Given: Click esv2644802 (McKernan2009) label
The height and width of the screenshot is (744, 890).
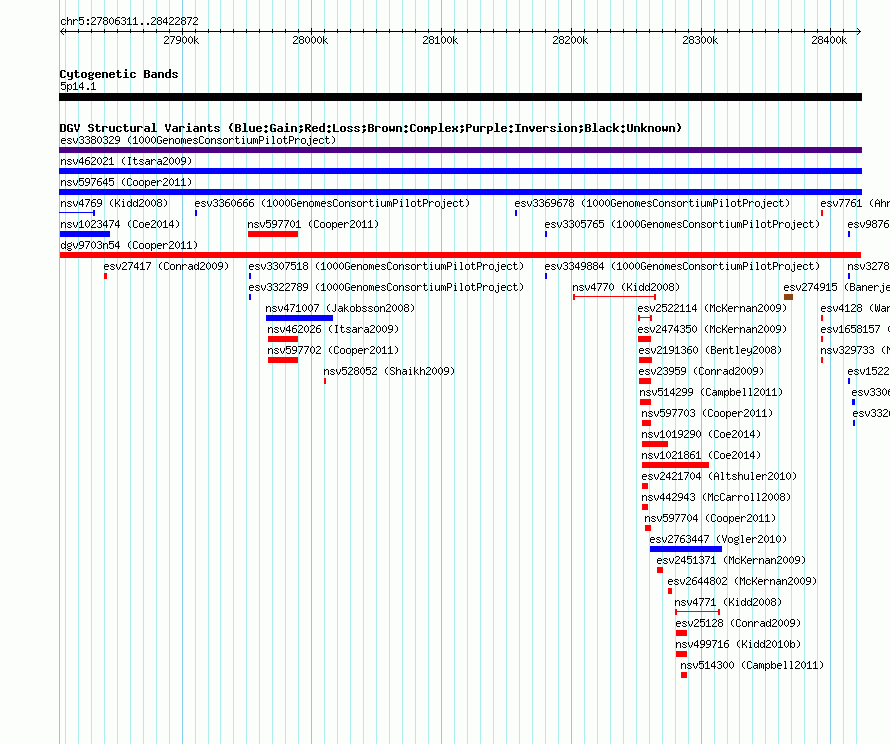Looking at the screenshot, I should pyautogui.click(x=742, y=581).
